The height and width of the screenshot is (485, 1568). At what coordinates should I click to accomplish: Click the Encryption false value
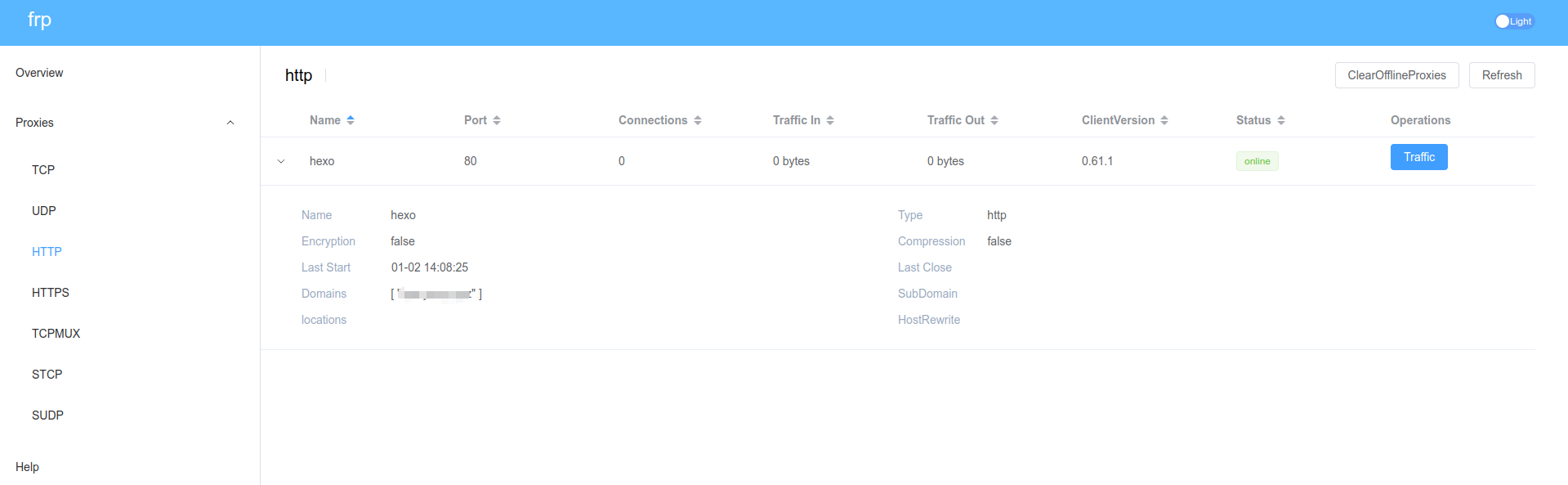[x=403, y=241]
